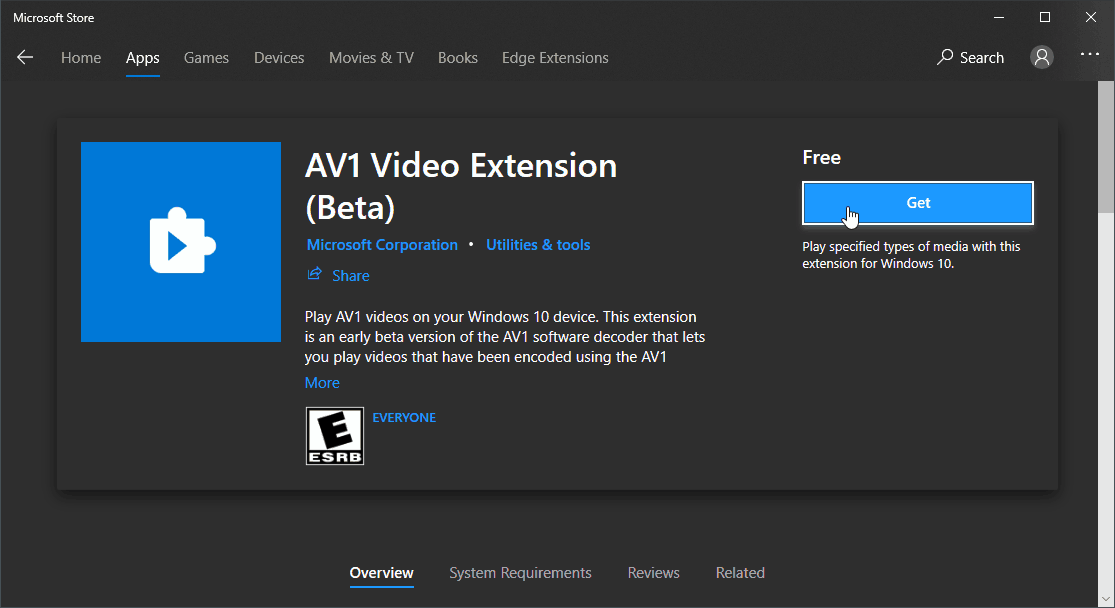Open Utilities & tools category link

pos(538,245)
